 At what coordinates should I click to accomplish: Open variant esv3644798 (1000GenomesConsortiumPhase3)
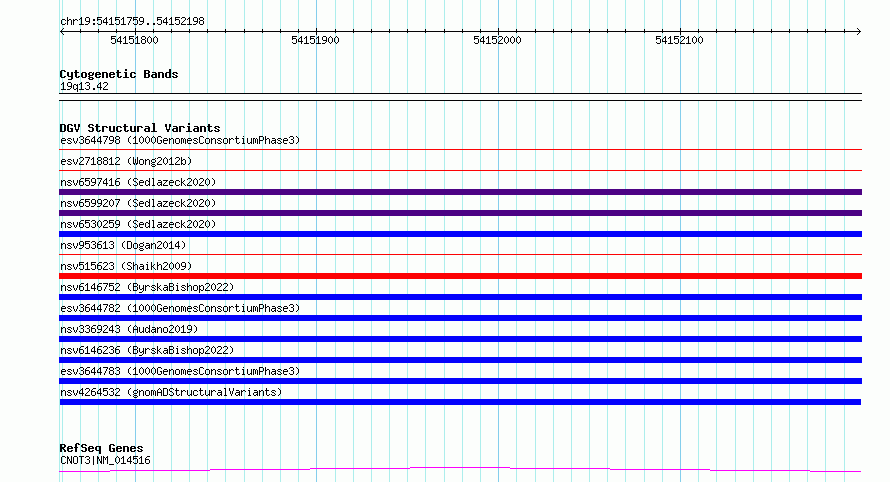pyautogui.click(x=180, y=140)
